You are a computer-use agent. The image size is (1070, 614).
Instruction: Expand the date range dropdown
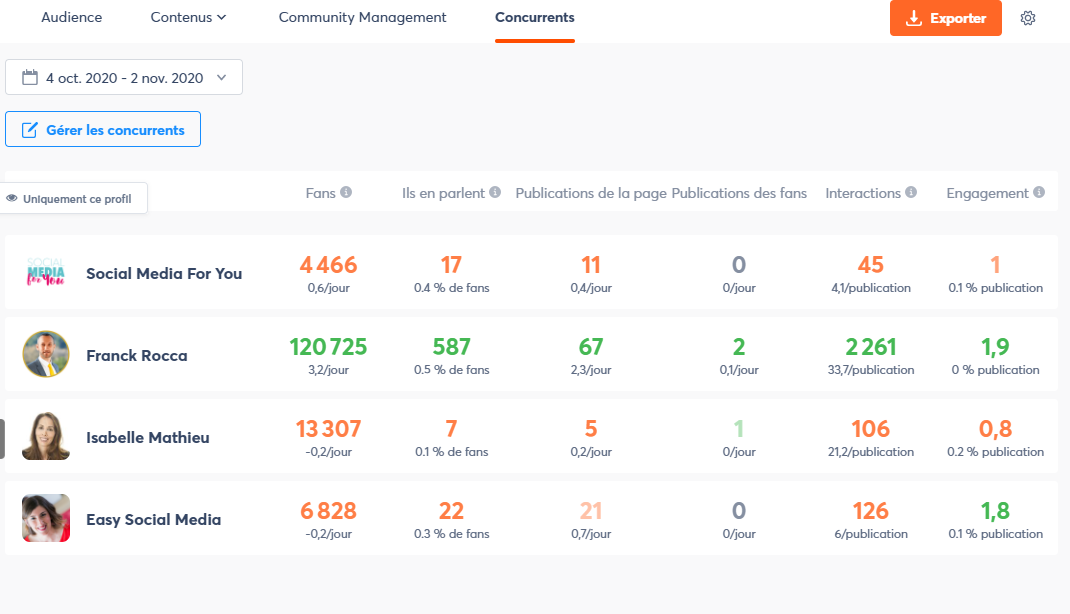click(x=221, y=78)
